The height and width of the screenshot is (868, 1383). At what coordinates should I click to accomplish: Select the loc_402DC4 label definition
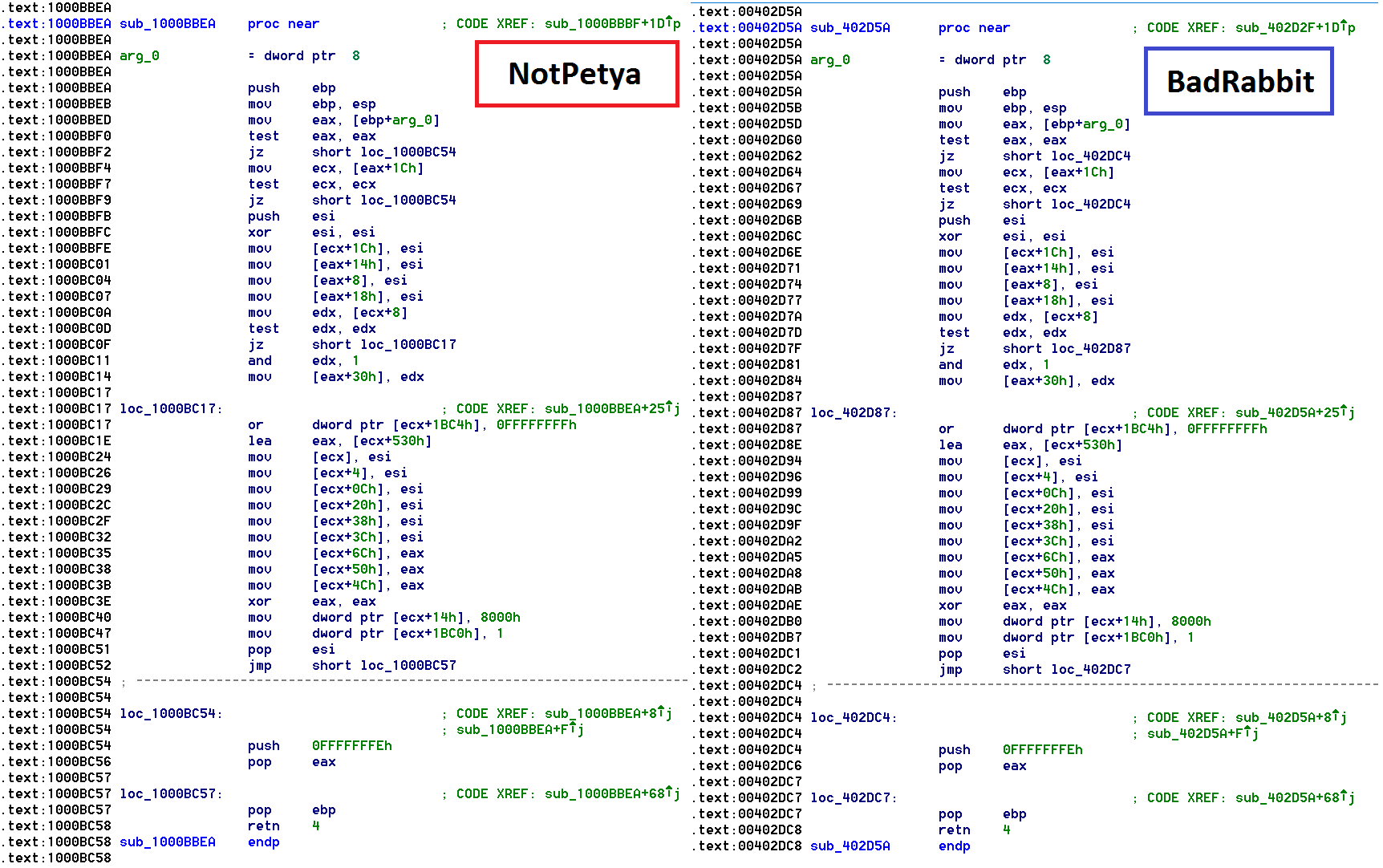coord(854,718)
